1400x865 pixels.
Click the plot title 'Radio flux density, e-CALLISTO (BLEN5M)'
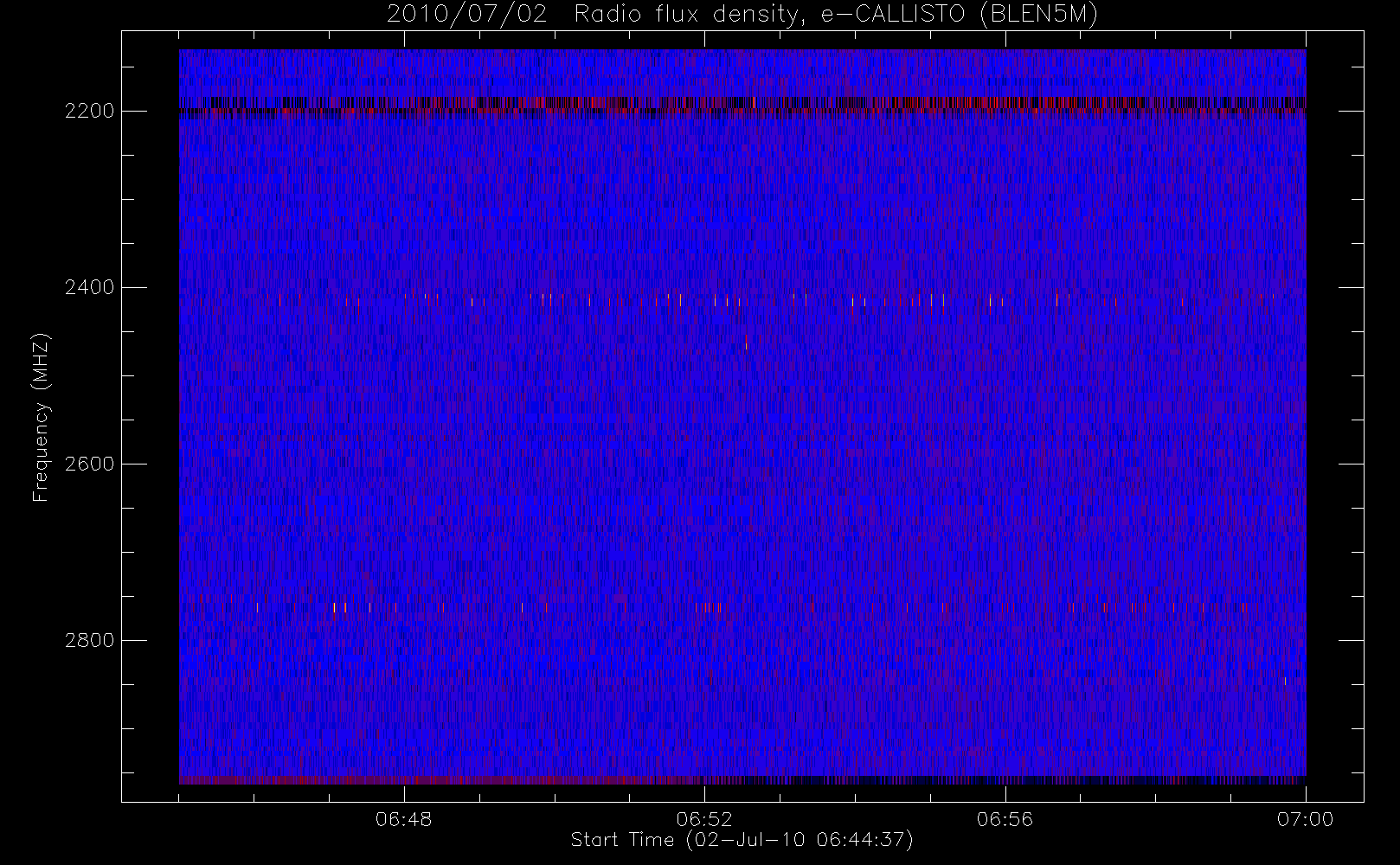836,15
